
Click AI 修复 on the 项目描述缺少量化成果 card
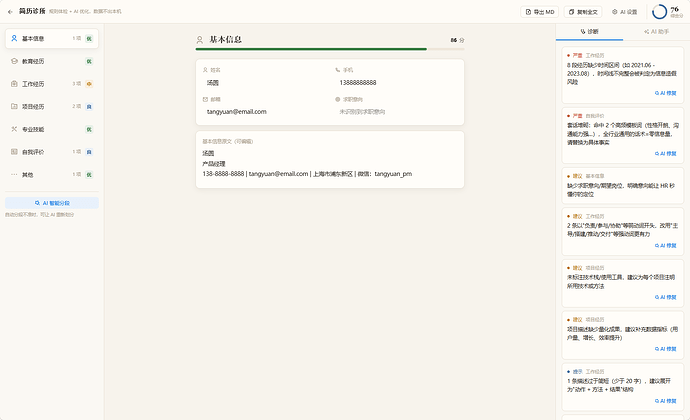coord(665,349)
